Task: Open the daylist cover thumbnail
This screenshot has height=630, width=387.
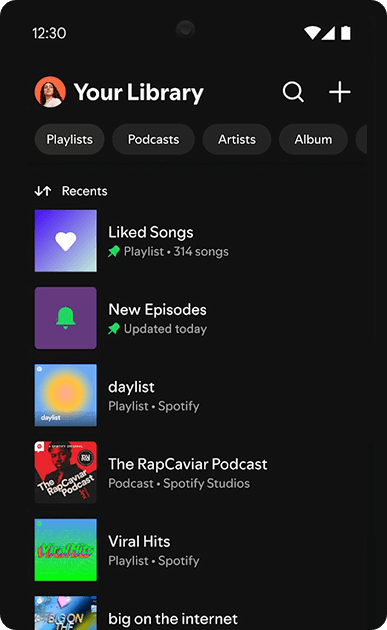Action: (x=66, y=395)
